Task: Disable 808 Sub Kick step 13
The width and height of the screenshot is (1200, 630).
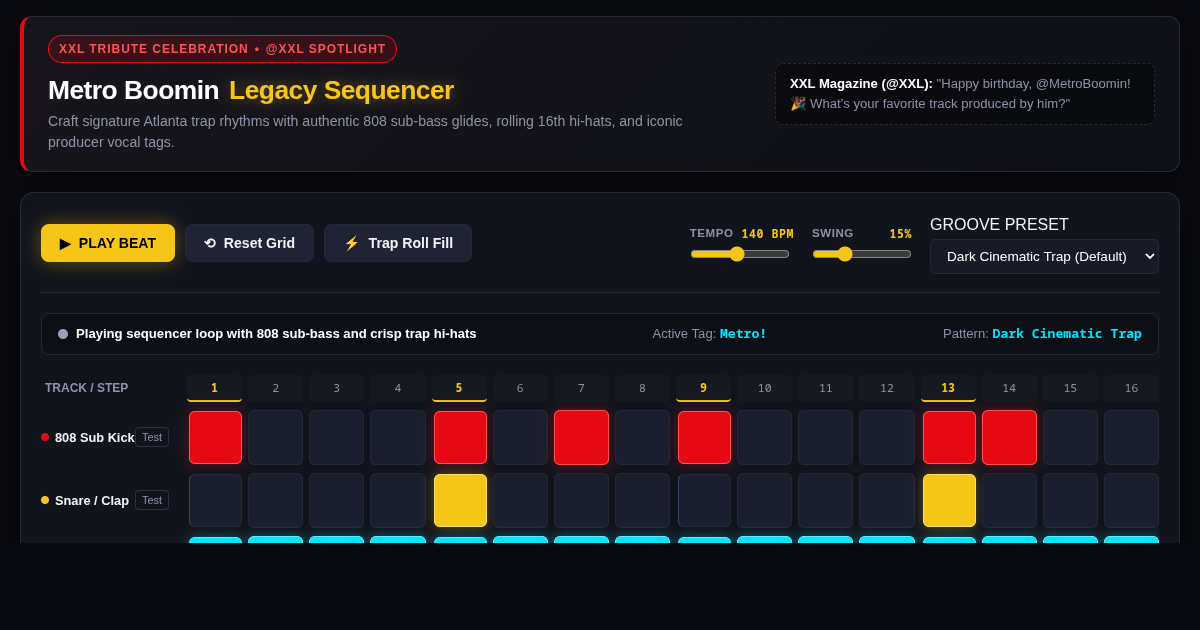Action: pos(949,437)
